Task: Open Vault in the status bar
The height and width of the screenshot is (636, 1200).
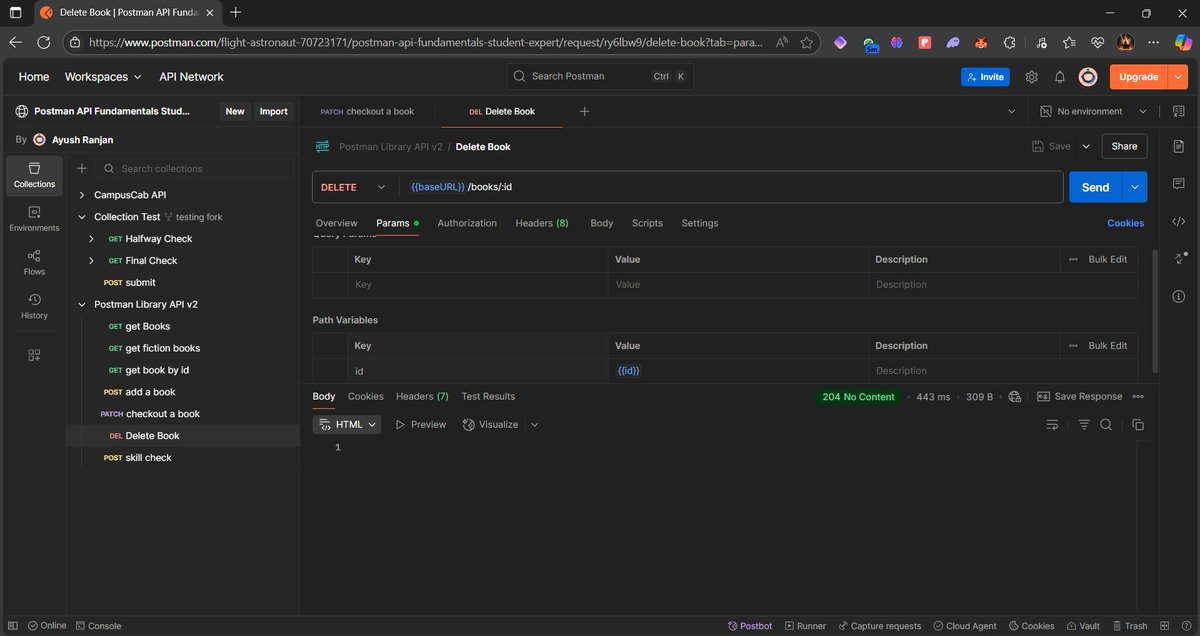Action: (1082, 626)
